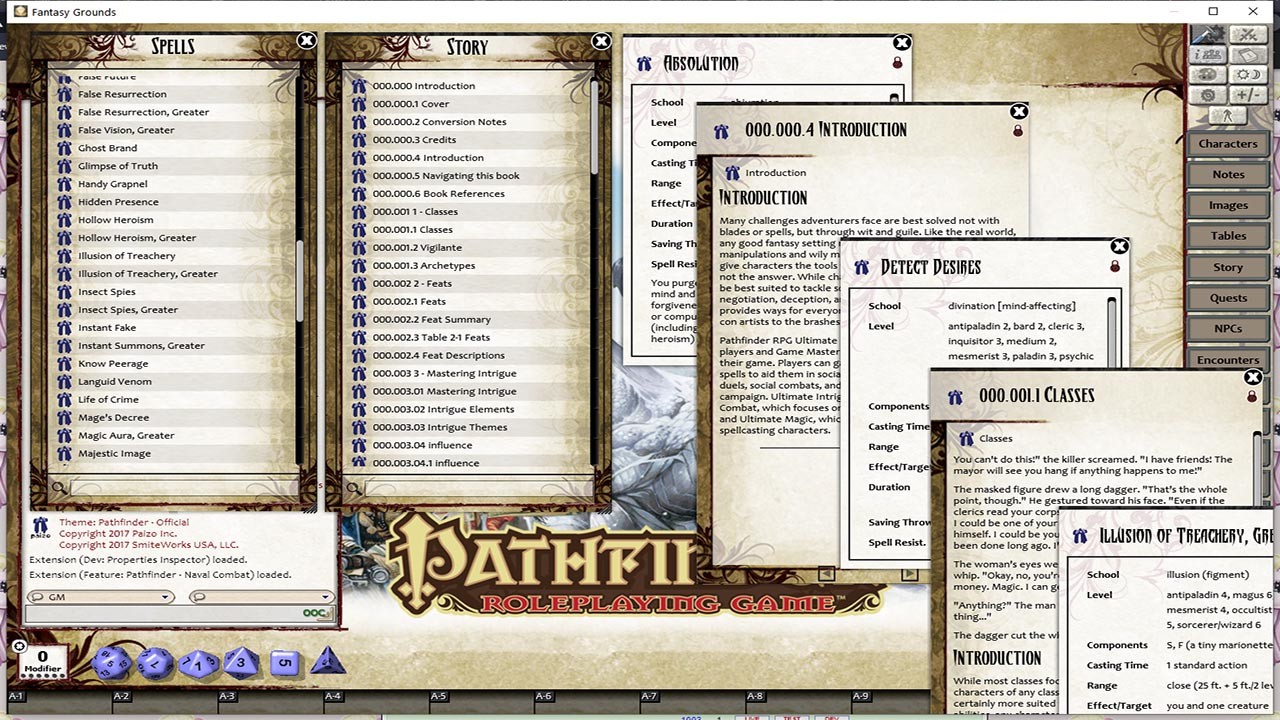
Task: Open the party sheet info icon
Action: point(1208,54)
